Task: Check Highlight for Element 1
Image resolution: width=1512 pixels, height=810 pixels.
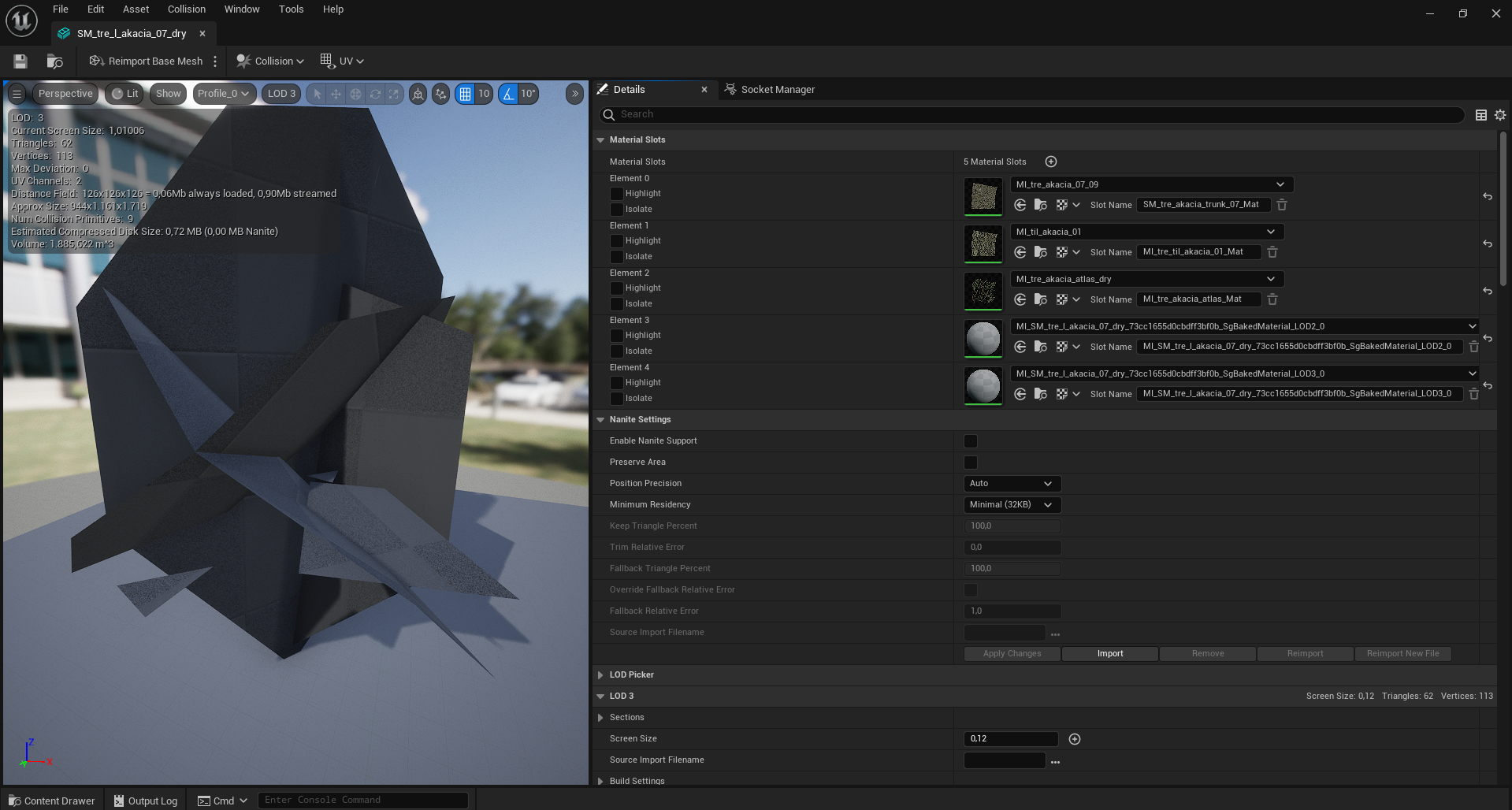Action: tap(617, 241)
